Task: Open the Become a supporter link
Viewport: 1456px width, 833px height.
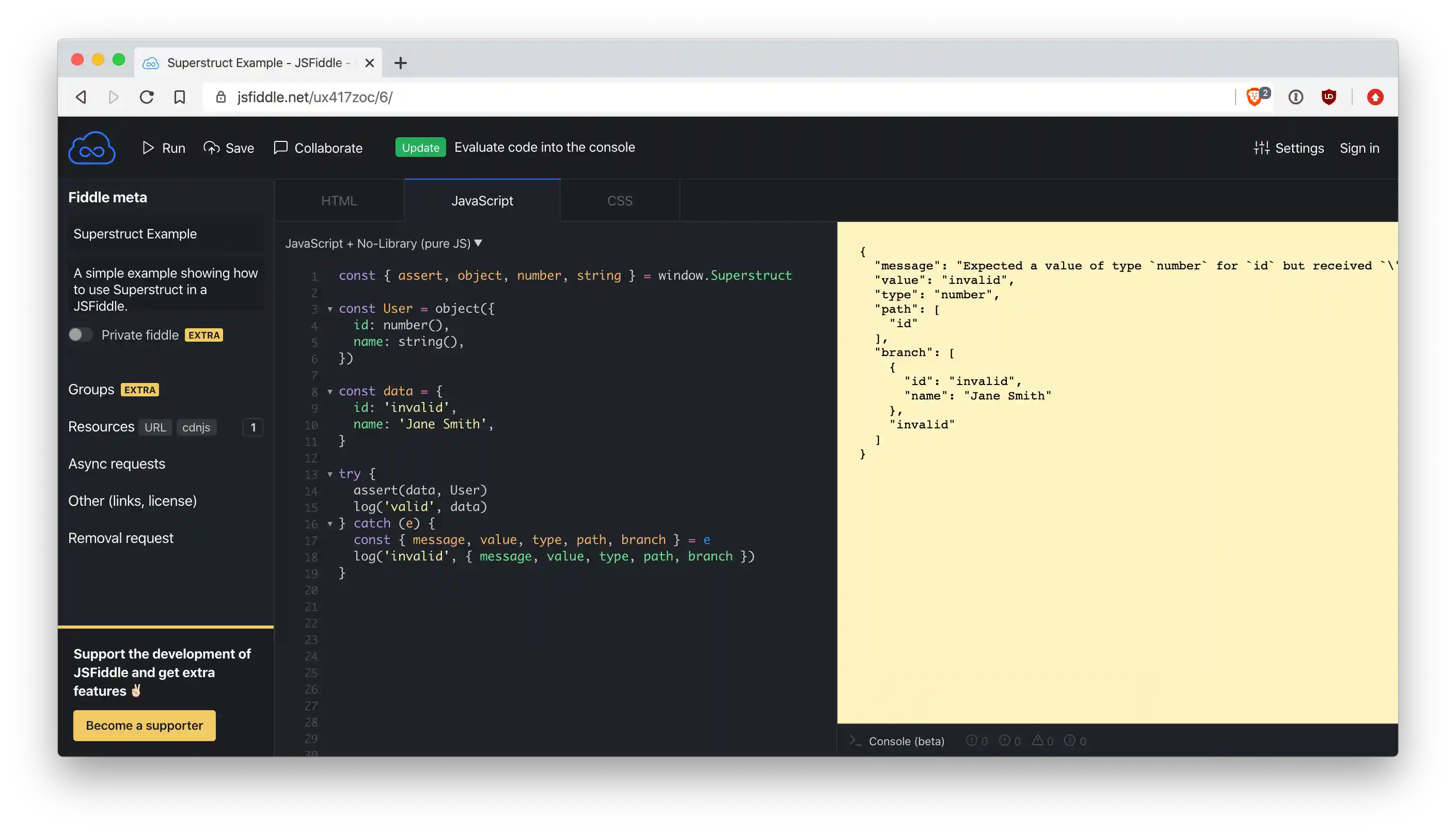Action: click(x=144, y=726)
